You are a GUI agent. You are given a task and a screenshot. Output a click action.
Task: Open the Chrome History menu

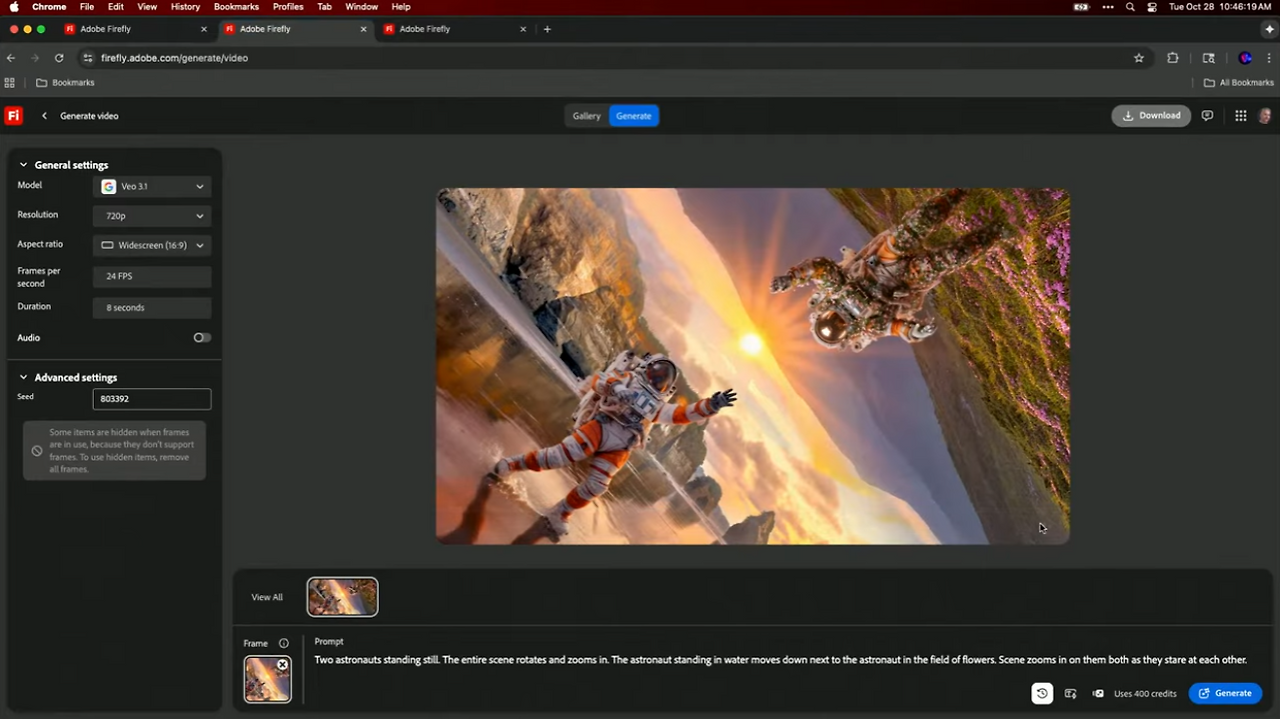185,7
